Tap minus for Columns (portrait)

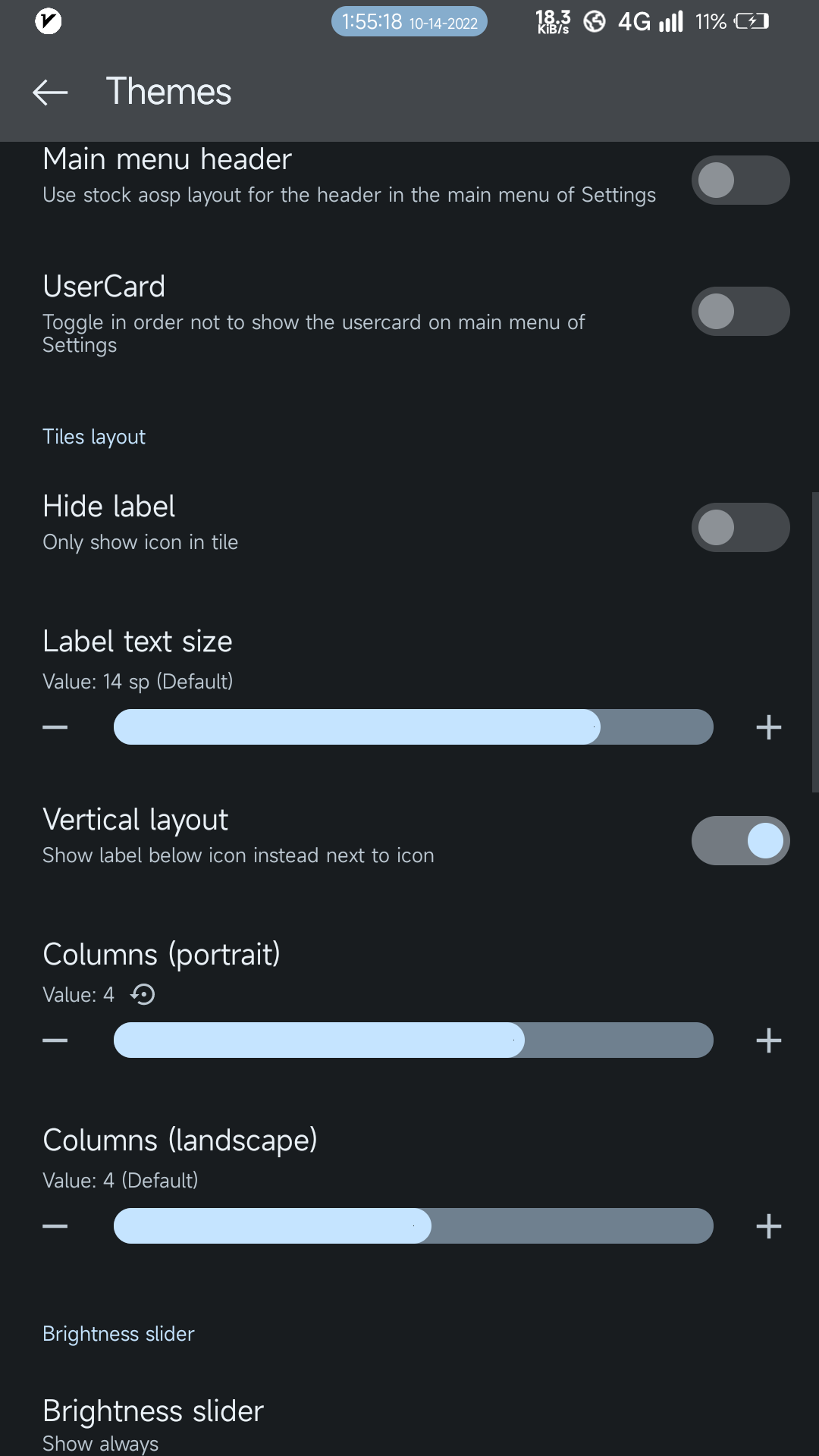coord(55,1040)
